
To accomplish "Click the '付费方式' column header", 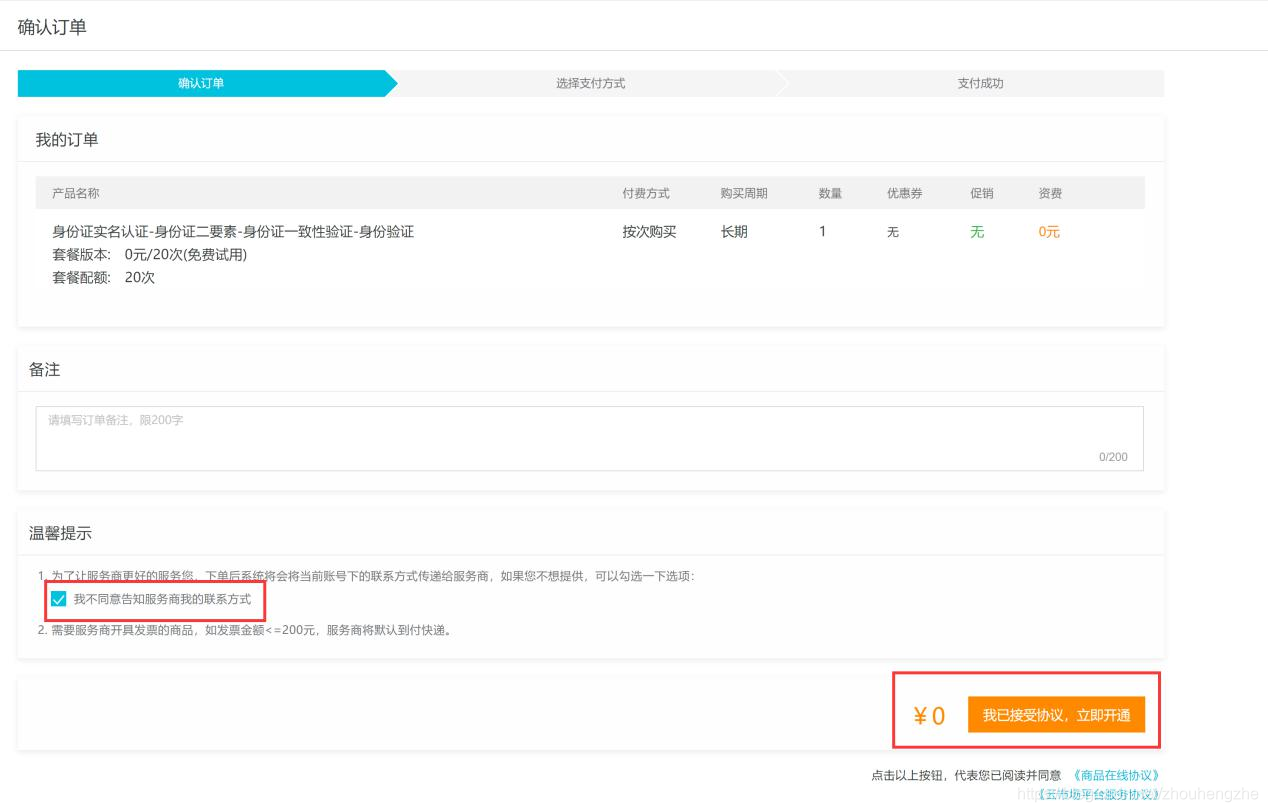I will 646,193.
